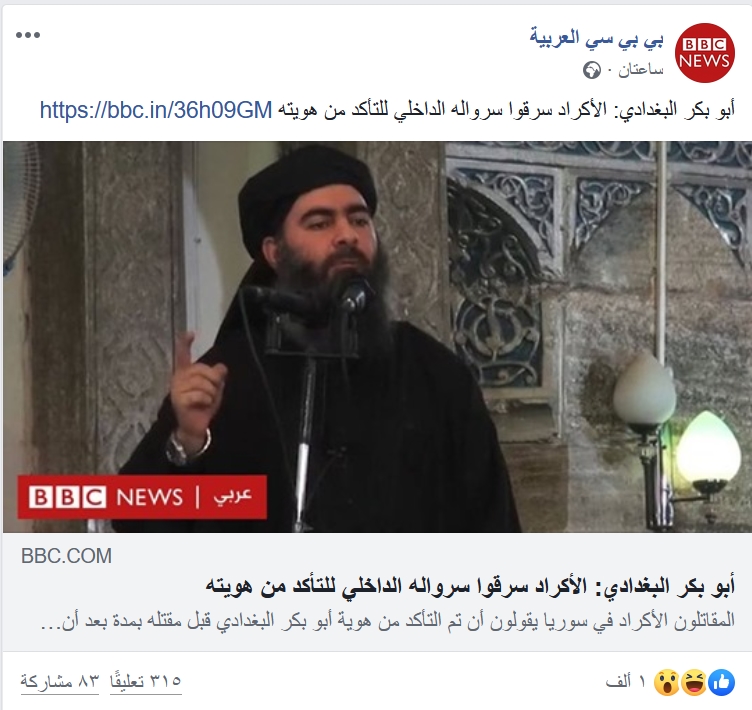Show the ٨٣ مشاركة shares list
The height and width of the screenshot is (710, 752).
(59, 681)
